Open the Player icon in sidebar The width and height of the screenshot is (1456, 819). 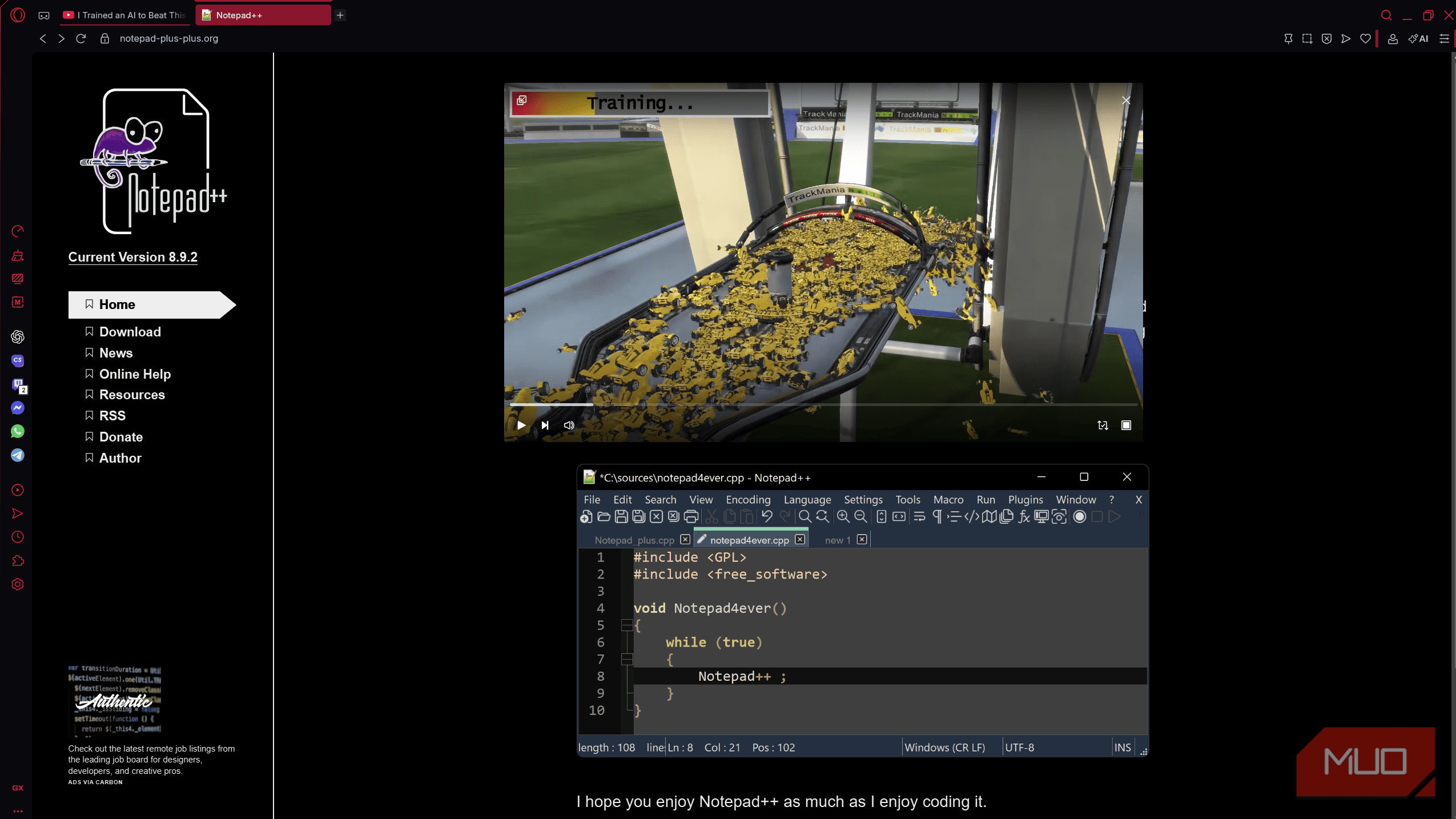[18, 490]
